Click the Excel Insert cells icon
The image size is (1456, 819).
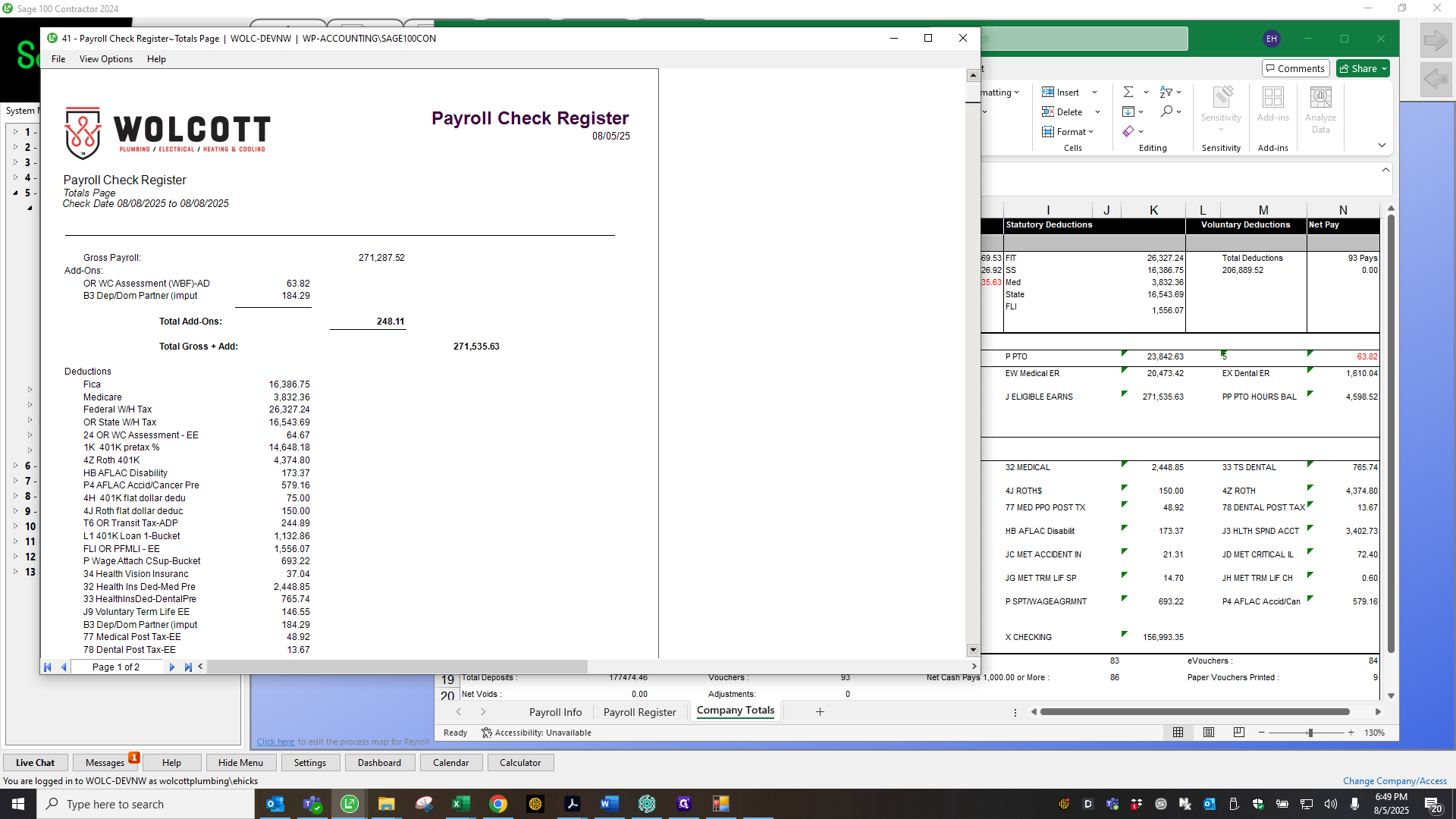pos(1048,92)
